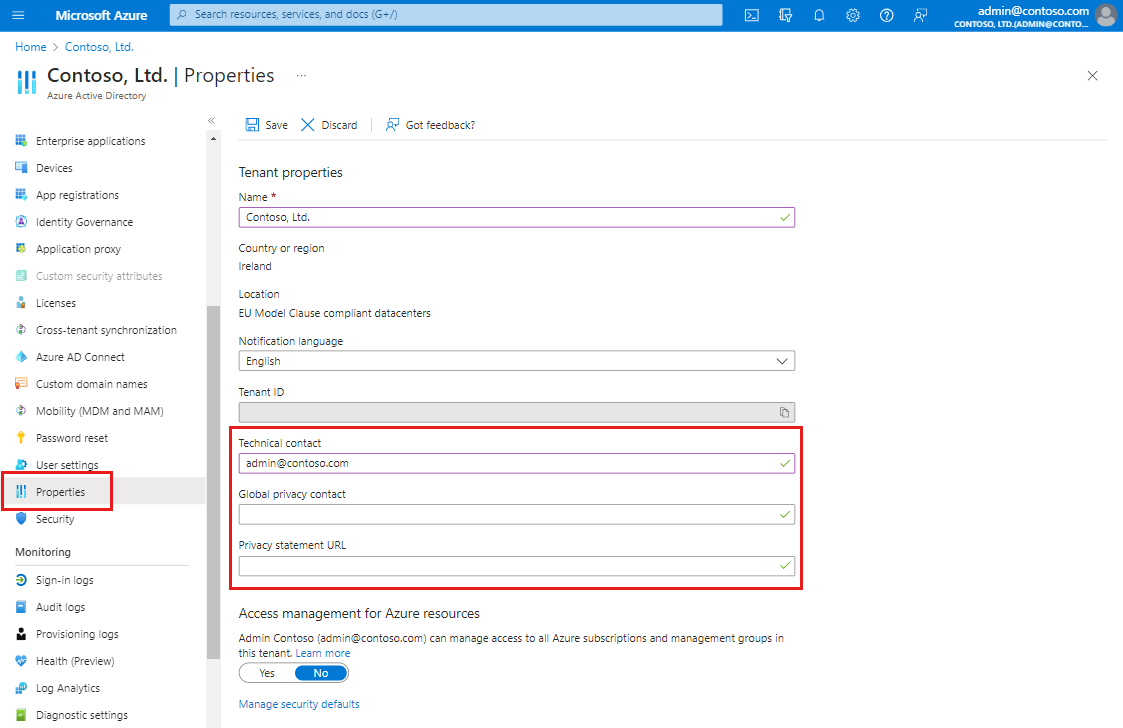Open Custom domain names menu item
Screen dimensions: 1123x728
click(x=91, y=384)
